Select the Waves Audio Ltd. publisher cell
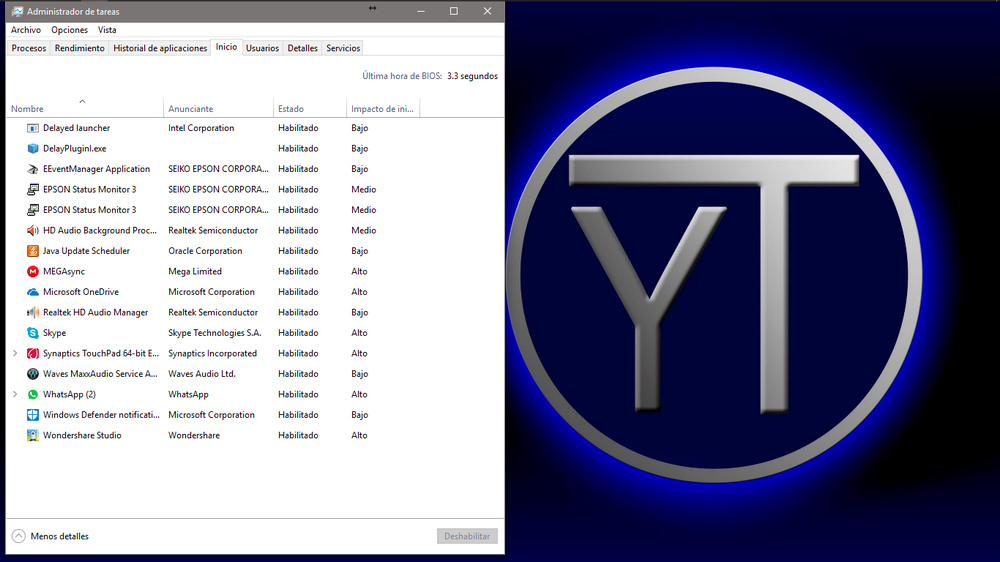The width and height of the screenshot is (1000, 562). click(x=202, y=373)
